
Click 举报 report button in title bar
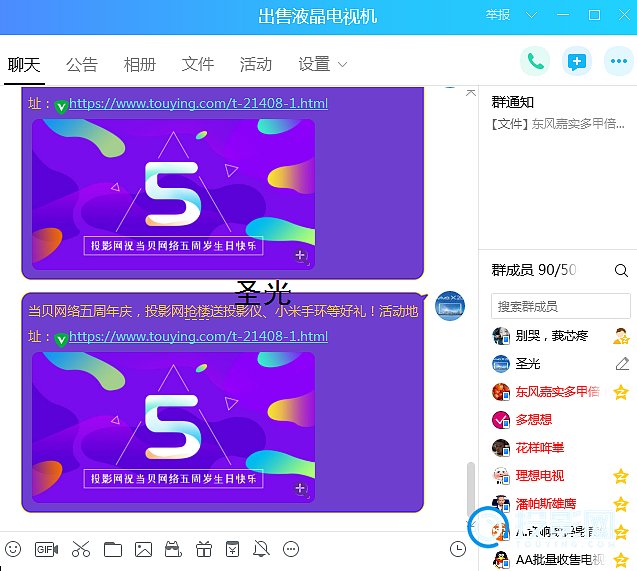tap(498, 15)
